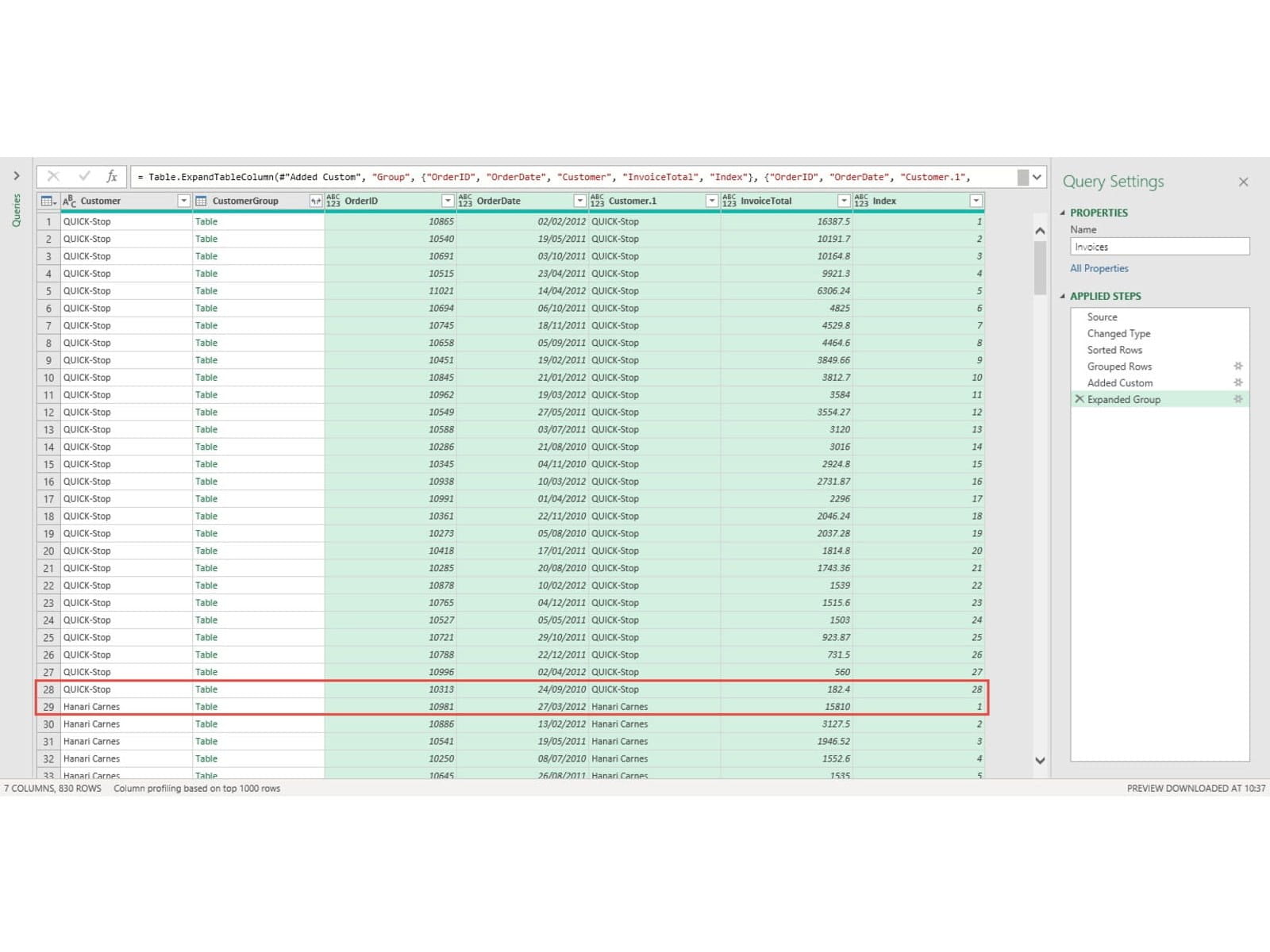
Task: Collapse the APPLIED STEPS section
Action: click(1063, 296)
